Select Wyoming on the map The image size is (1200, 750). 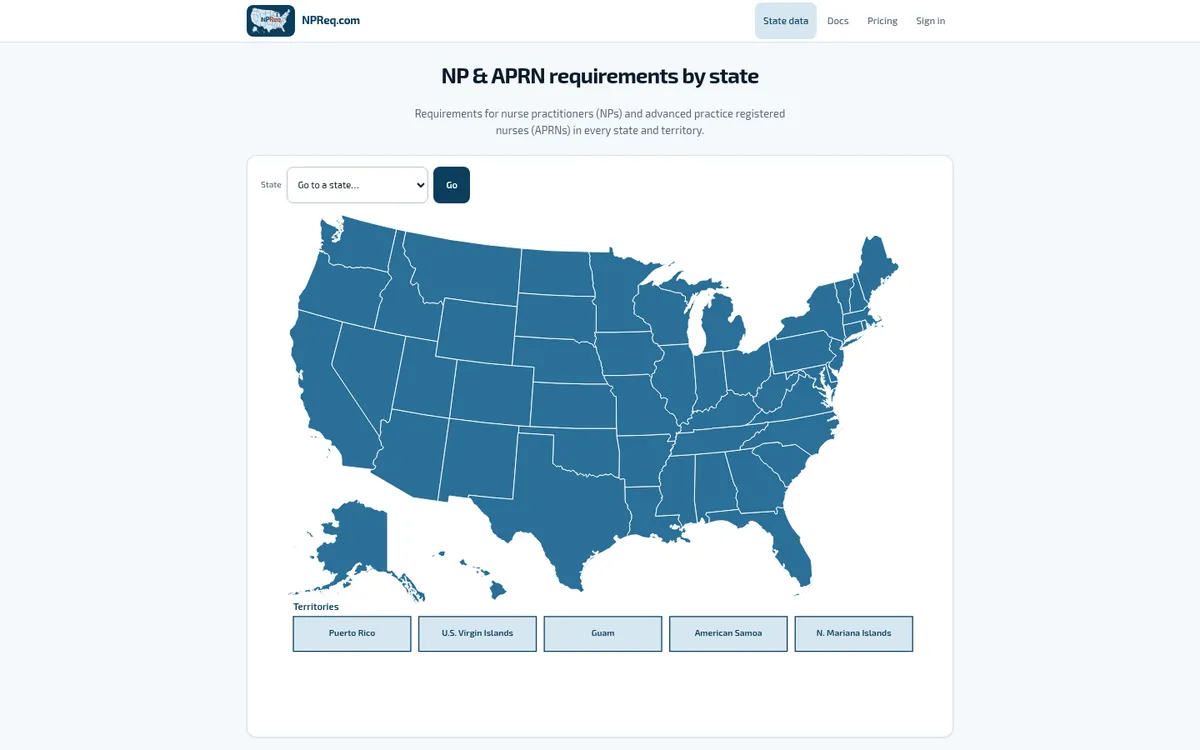(476, 330)
